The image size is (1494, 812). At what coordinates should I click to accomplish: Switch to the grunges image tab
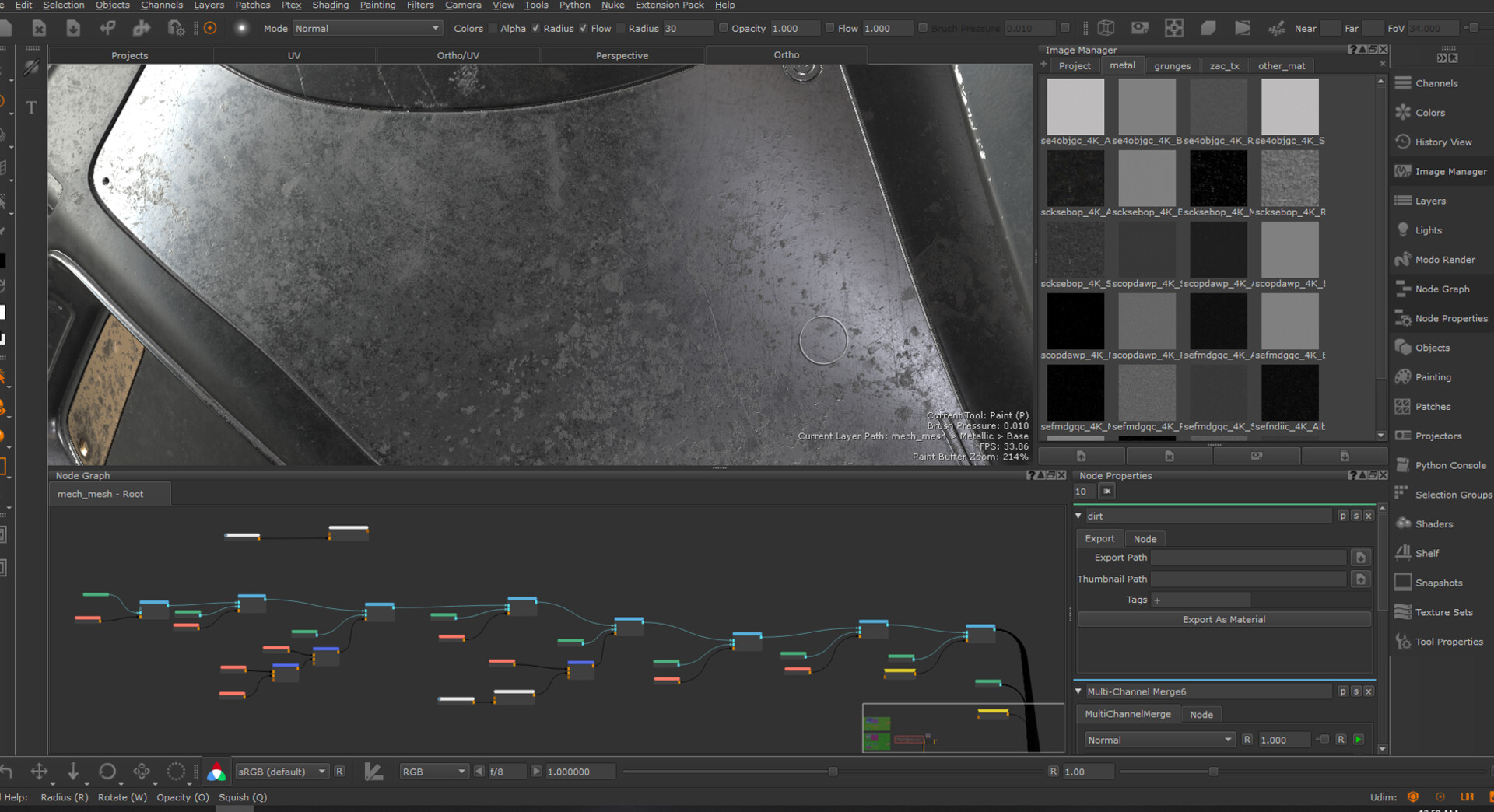coord(1172,66)
